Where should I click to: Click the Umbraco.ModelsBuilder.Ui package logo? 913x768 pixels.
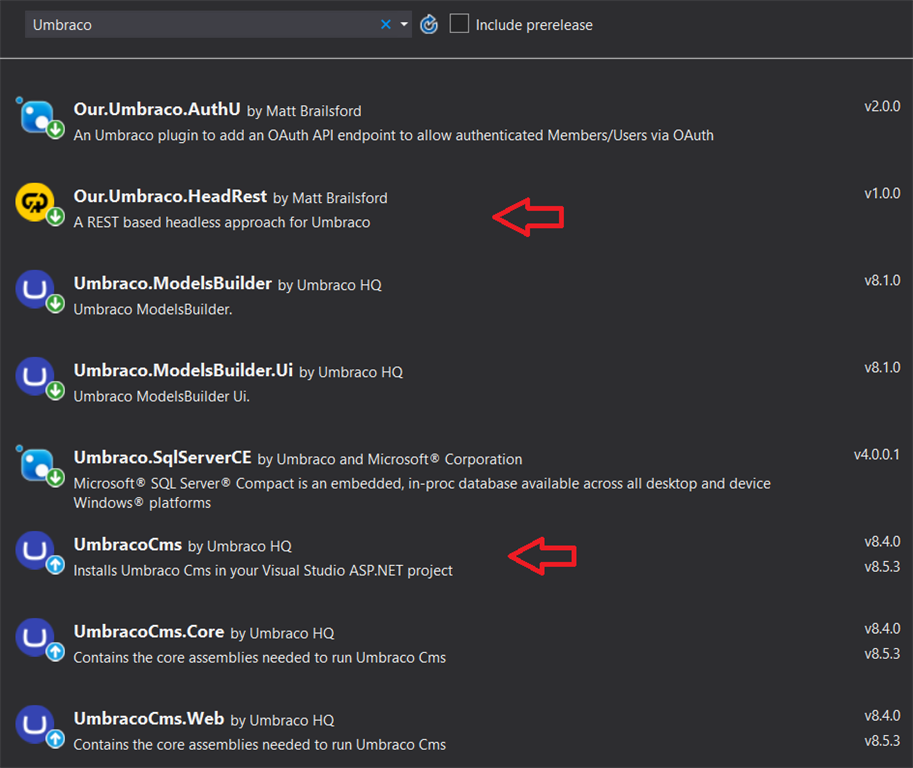click(34, 376)
